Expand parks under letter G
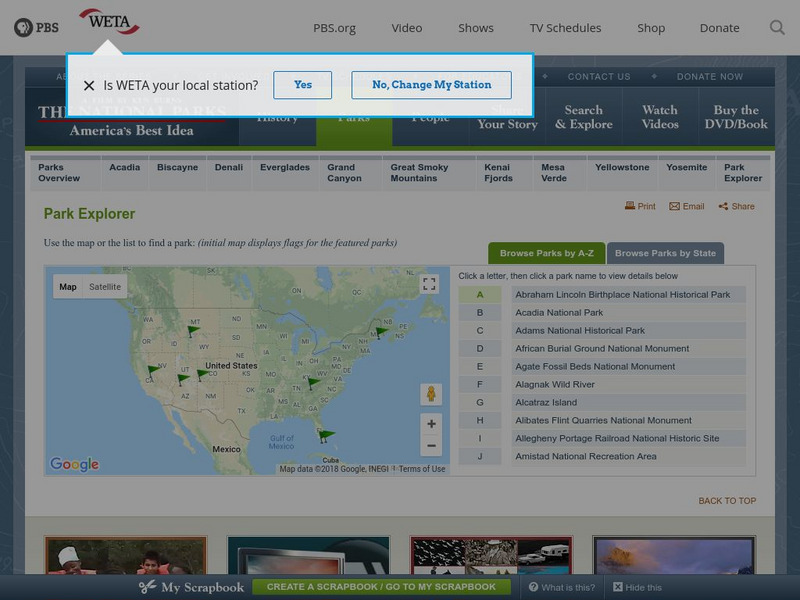Screen dimensions: 800x600 click(x=481, y=402)
